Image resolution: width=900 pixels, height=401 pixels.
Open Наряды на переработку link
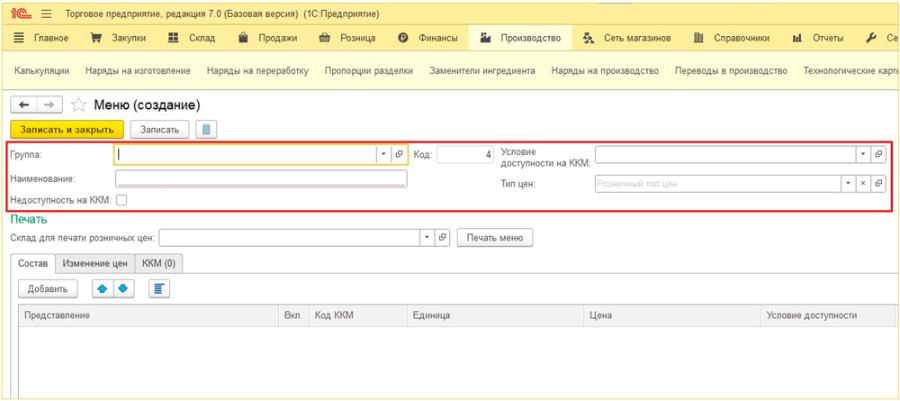point(258,71)
